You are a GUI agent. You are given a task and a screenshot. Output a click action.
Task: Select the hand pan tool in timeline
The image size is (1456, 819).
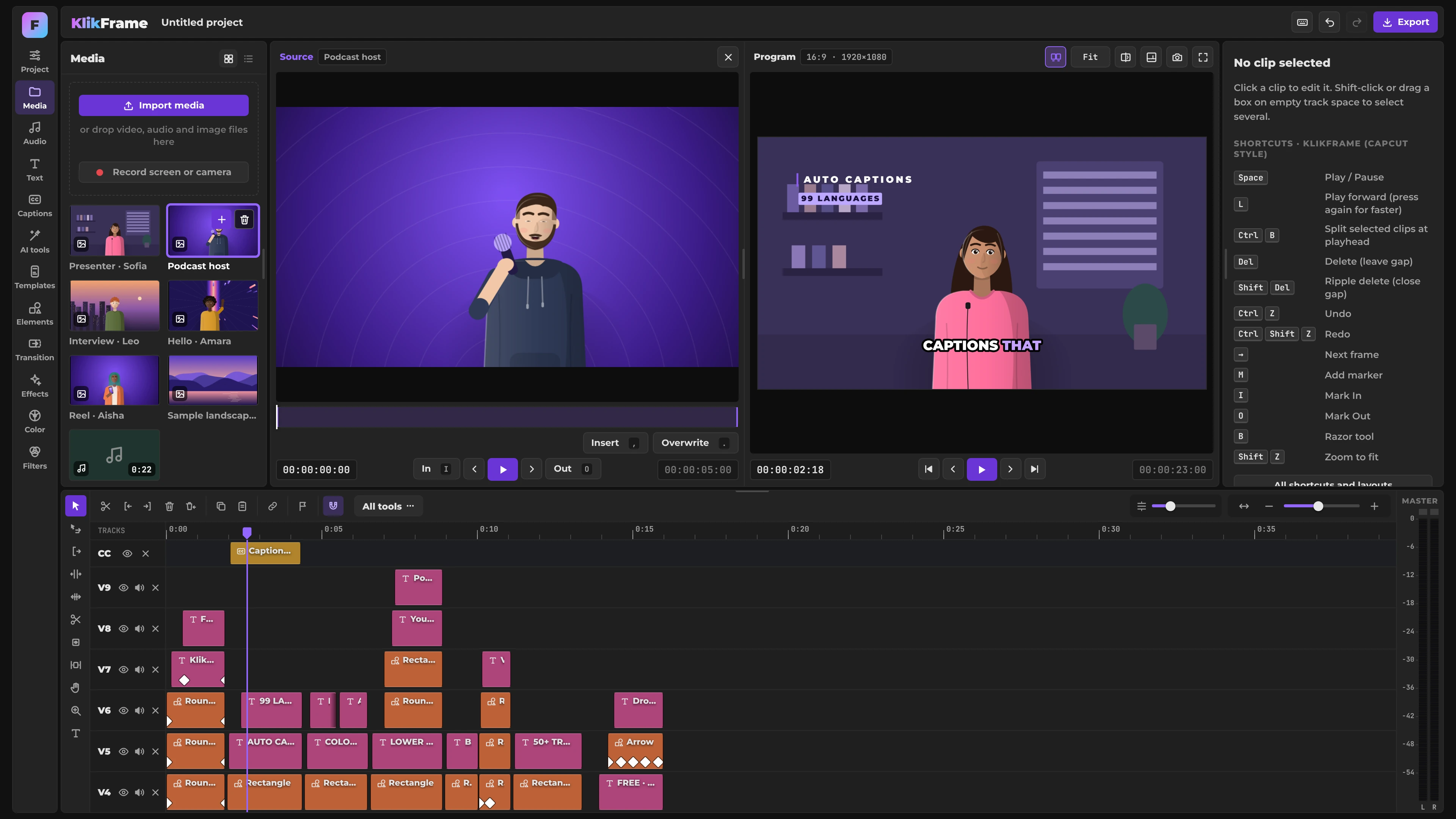coord(76,687)
